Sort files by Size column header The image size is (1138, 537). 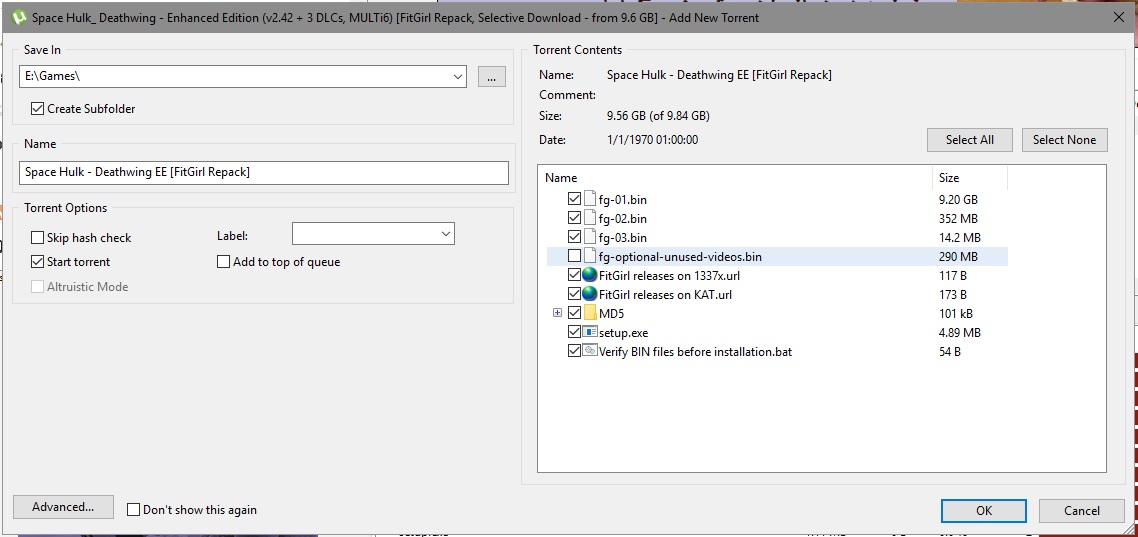coord(970,177)
